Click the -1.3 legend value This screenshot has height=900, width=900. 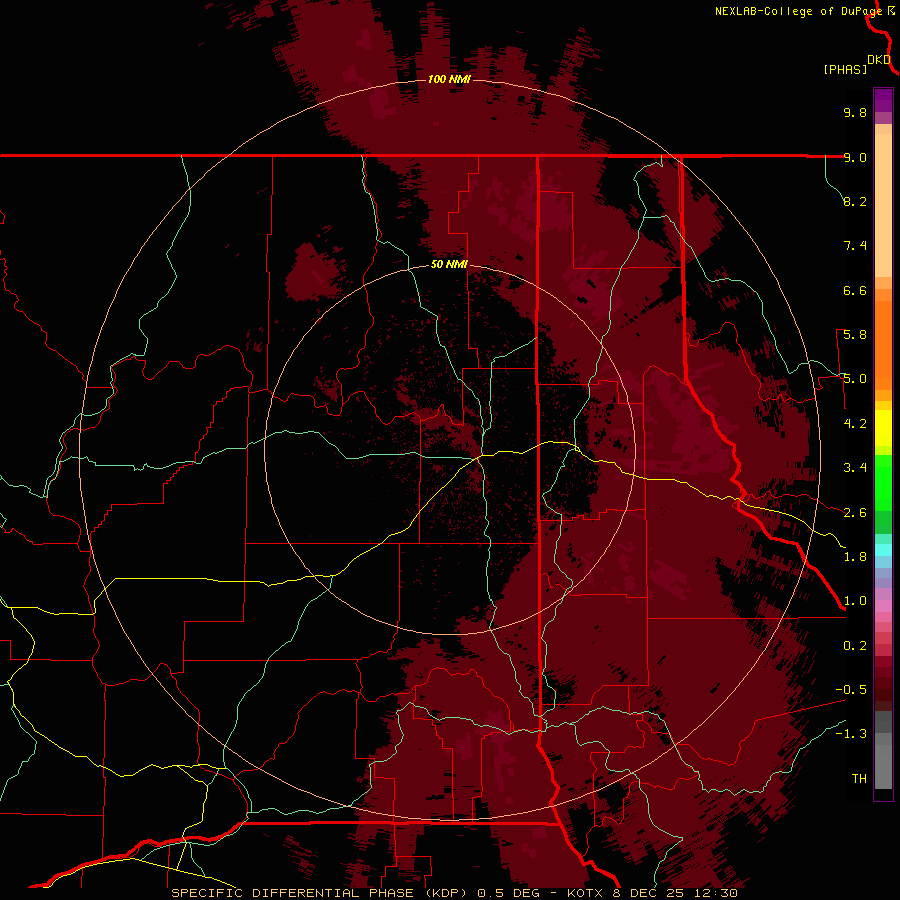pos(851,734)
